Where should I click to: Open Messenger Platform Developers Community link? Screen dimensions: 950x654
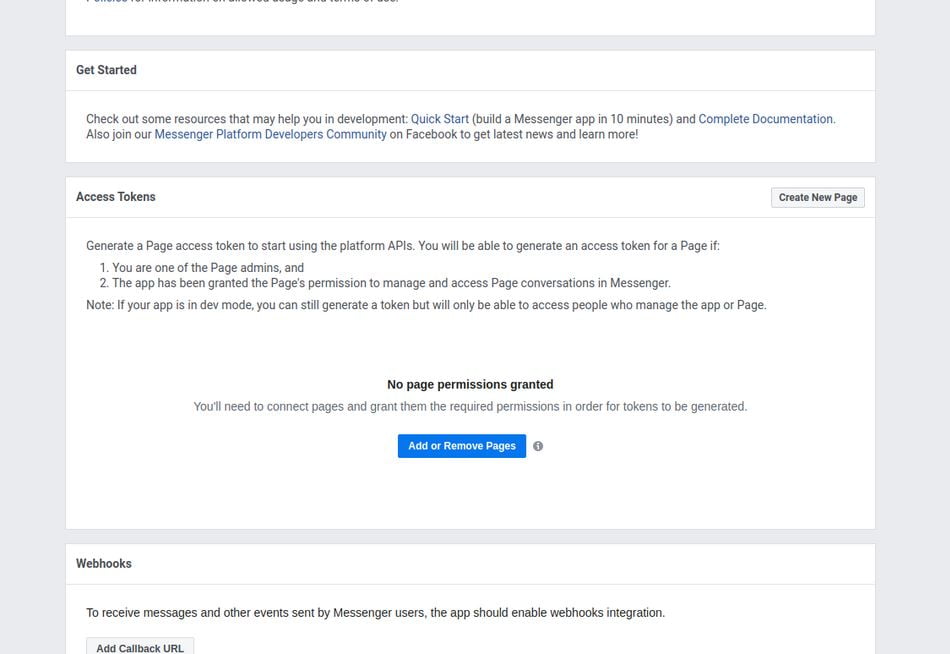270,135
